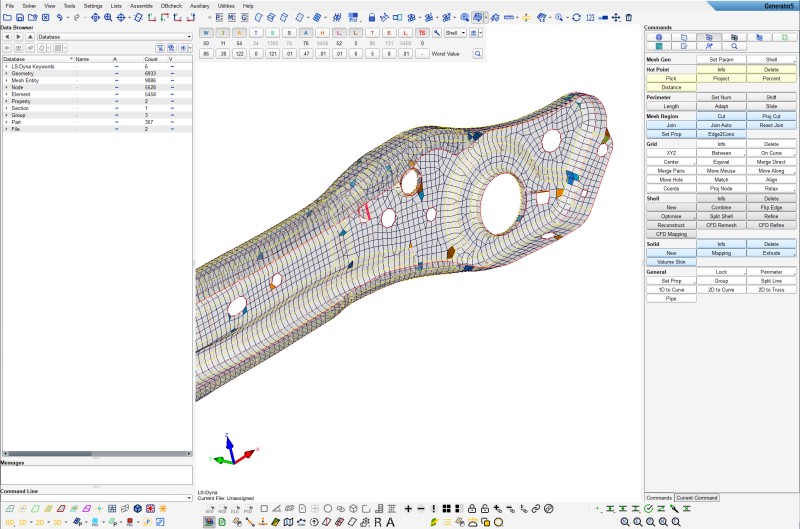
Task: Click the plus icon in bottom toolbar
Action: 408,508
